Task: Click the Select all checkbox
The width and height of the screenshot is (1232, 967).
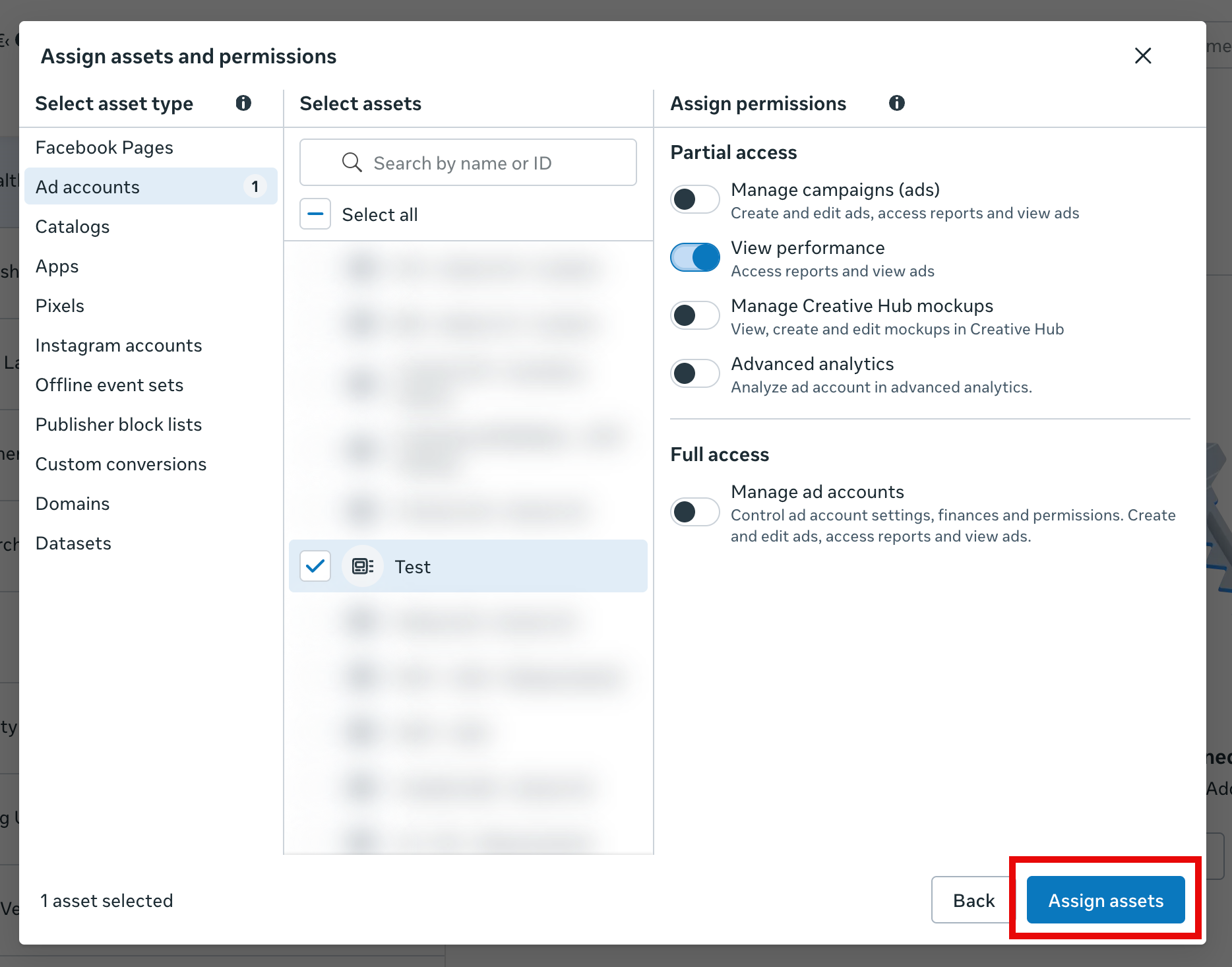Action: 315,214
